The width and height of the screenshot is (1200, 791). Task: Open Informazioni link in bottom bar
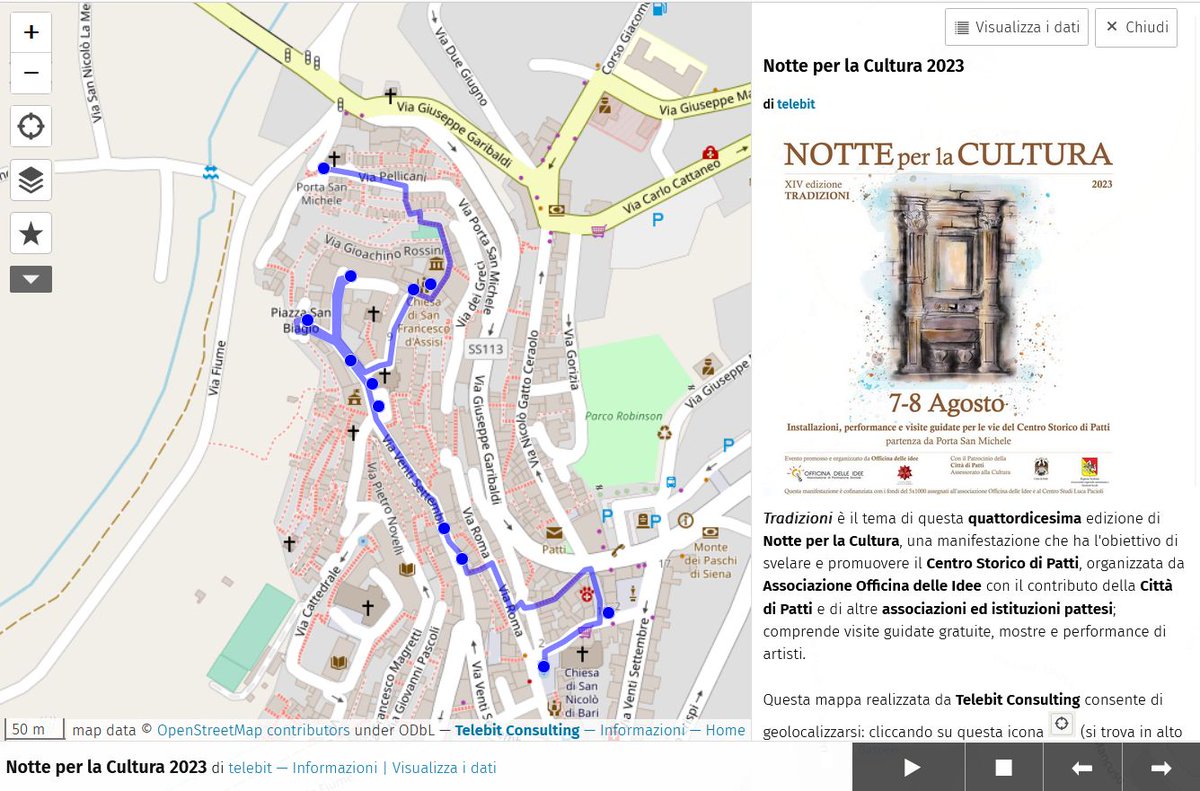(x=335, y=768)
